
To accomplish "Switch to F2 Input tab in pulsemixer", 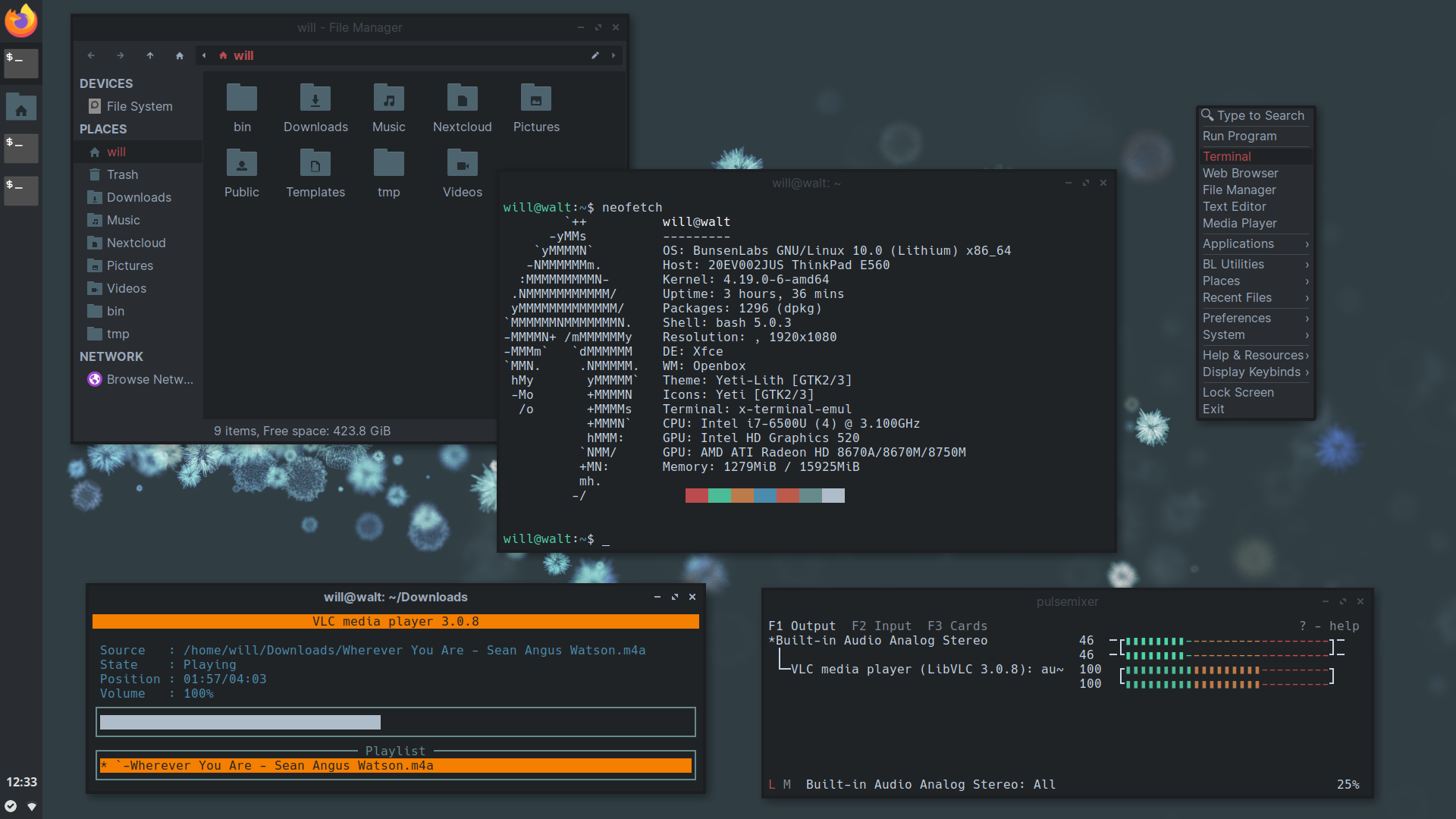I will tap(881, 626).
